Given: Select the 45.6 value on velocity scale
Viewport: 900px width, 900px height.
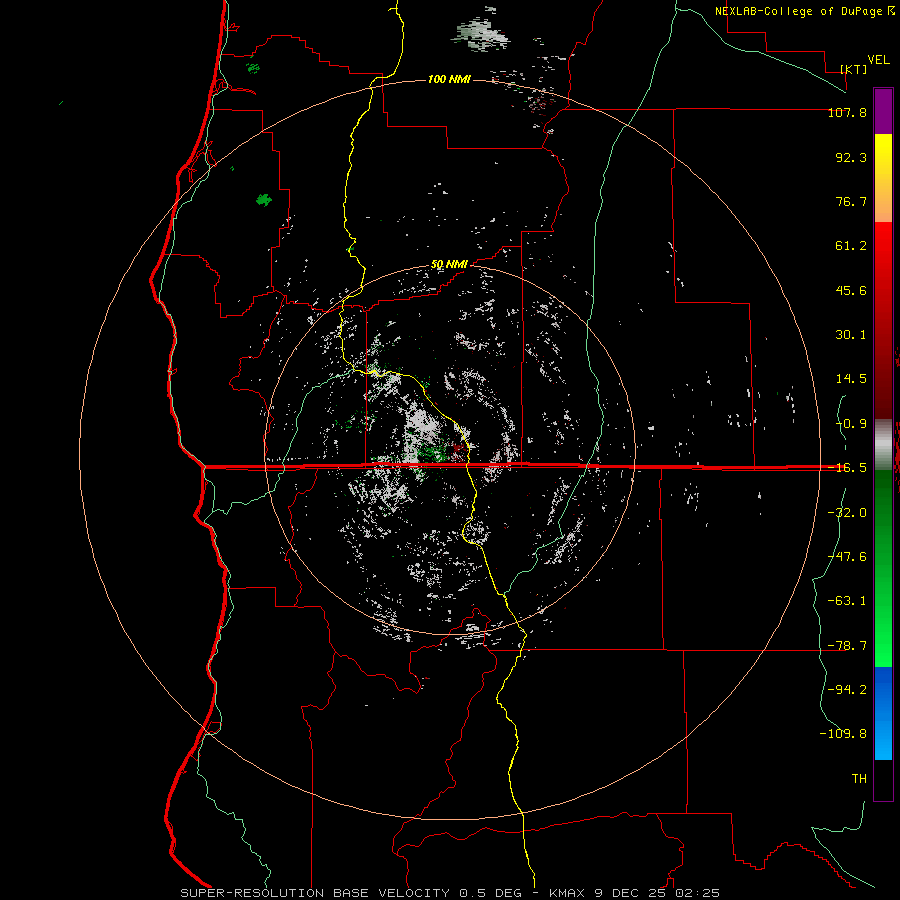Looking at the screenshot, I should (x=851, y=290).
